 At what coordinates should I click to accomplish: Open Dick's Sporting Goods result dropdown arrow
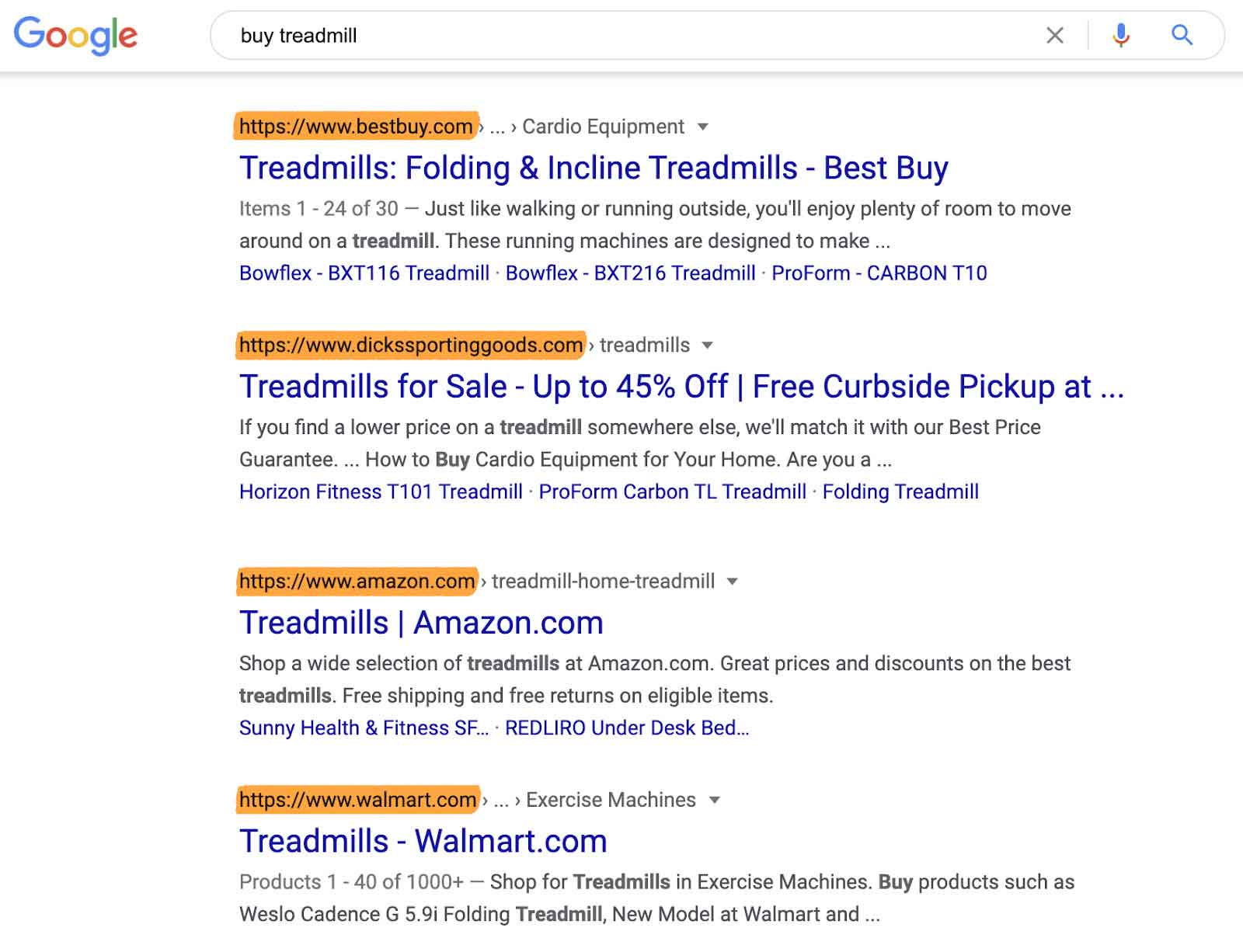(x=707, y=346)
